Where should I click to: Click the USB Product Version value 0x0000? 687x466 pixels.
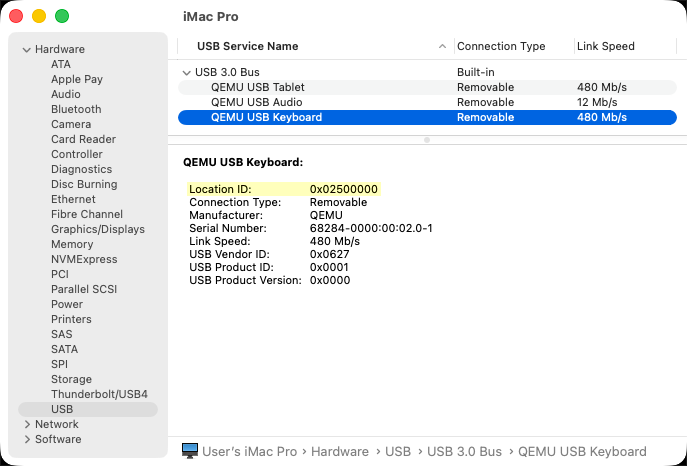point(330,280)
